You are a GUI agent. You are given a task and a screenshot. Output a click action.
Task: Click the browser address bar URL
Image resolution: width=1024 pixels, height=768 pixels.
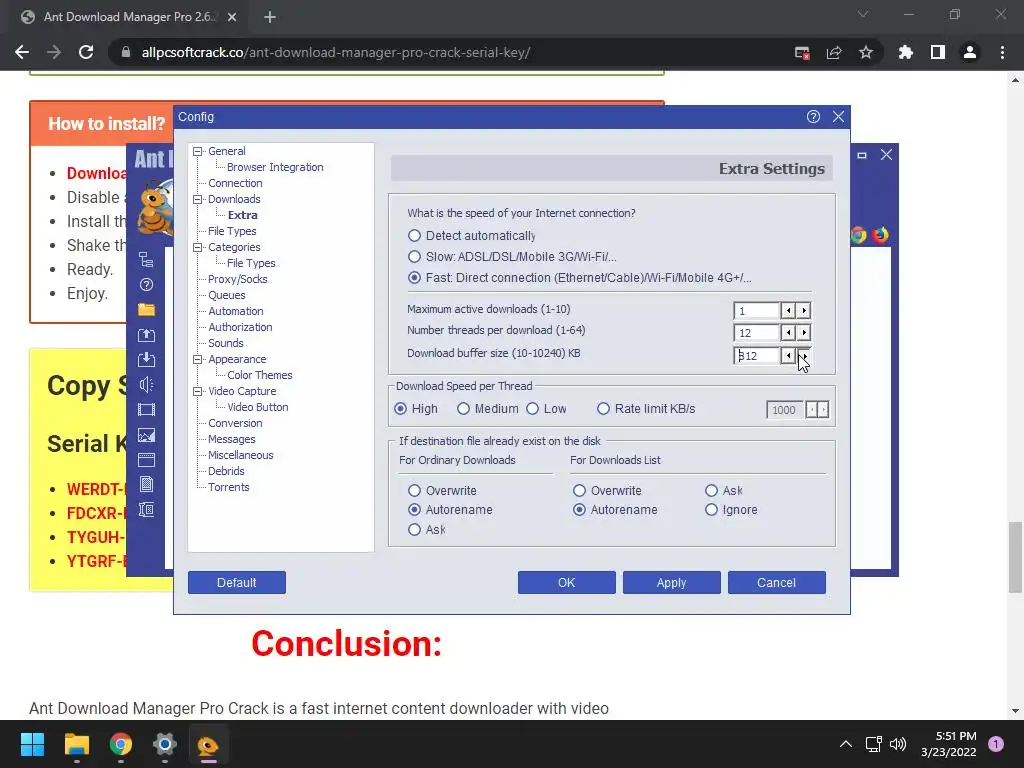pos(336,52)
